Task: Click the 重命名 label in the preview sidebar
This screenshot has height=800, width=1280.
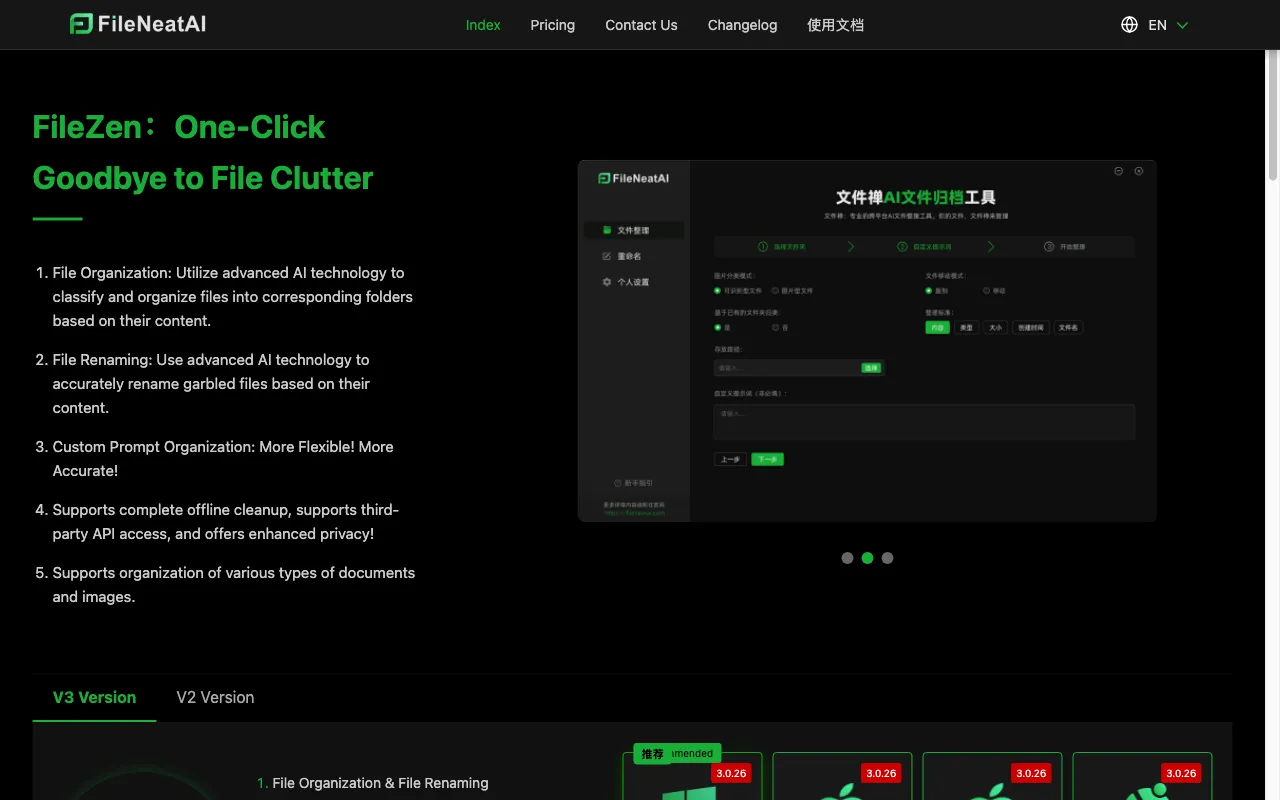Action: (629, 256)
